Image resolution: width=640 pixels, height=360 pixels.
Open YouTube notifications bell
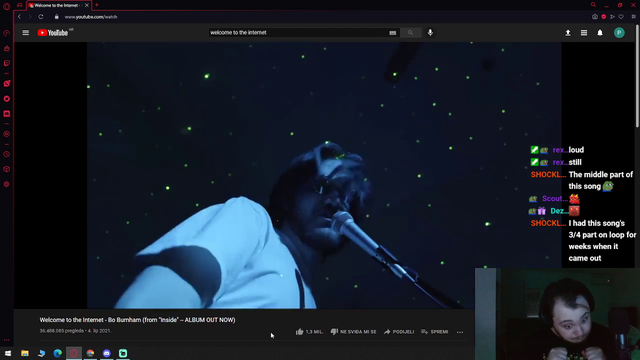[x=600, y=33]
